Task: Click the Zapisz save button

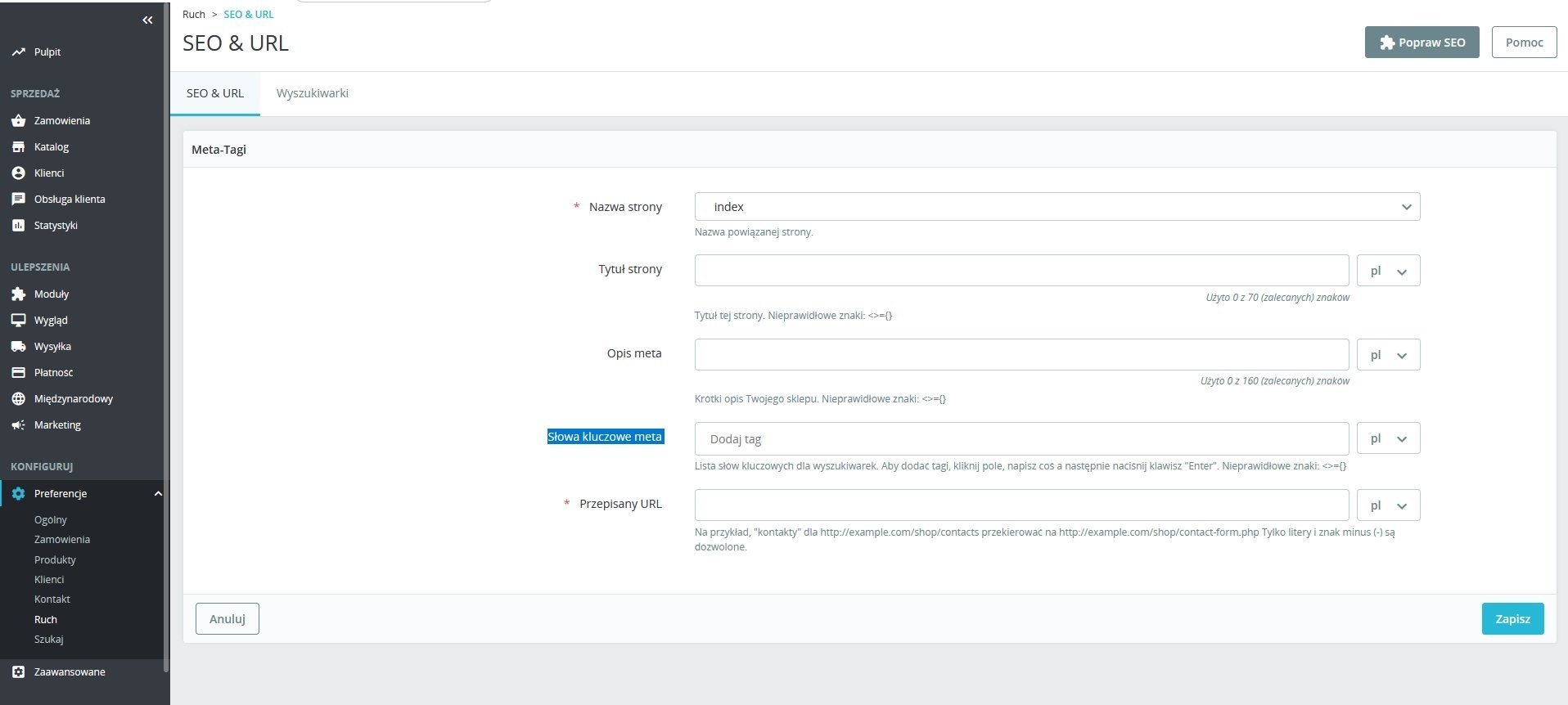Action: (1512, 618)
